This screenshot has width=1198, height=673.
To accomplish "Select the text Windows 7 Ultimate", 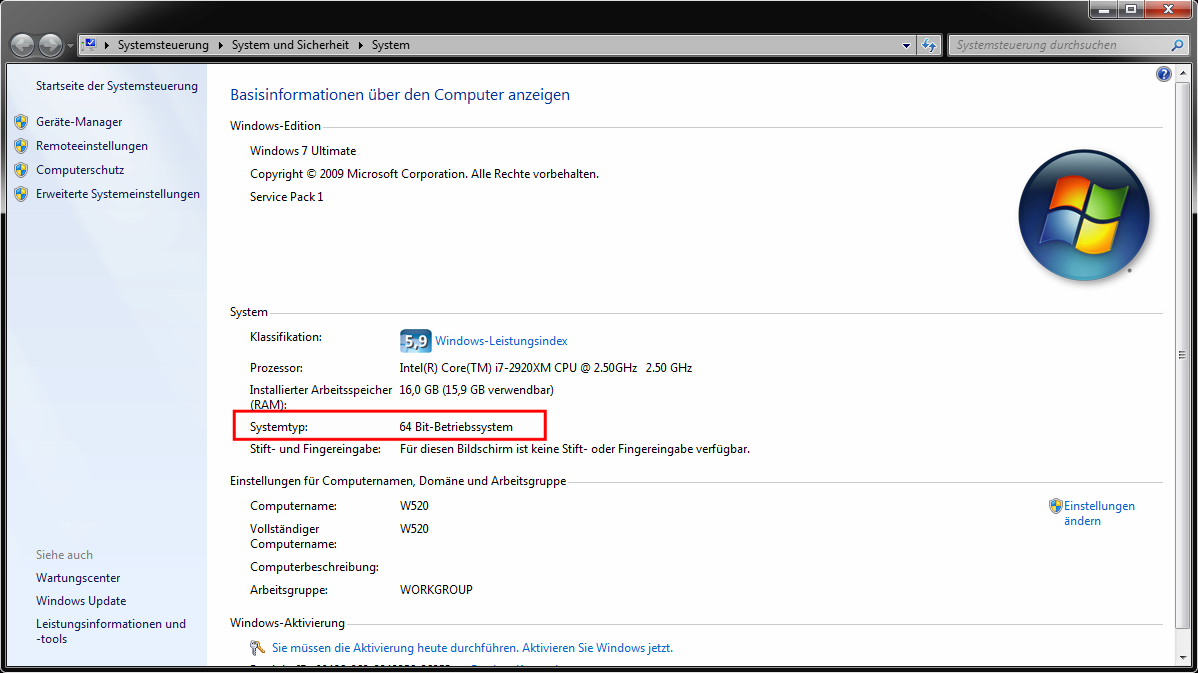I will coord(303,151).
